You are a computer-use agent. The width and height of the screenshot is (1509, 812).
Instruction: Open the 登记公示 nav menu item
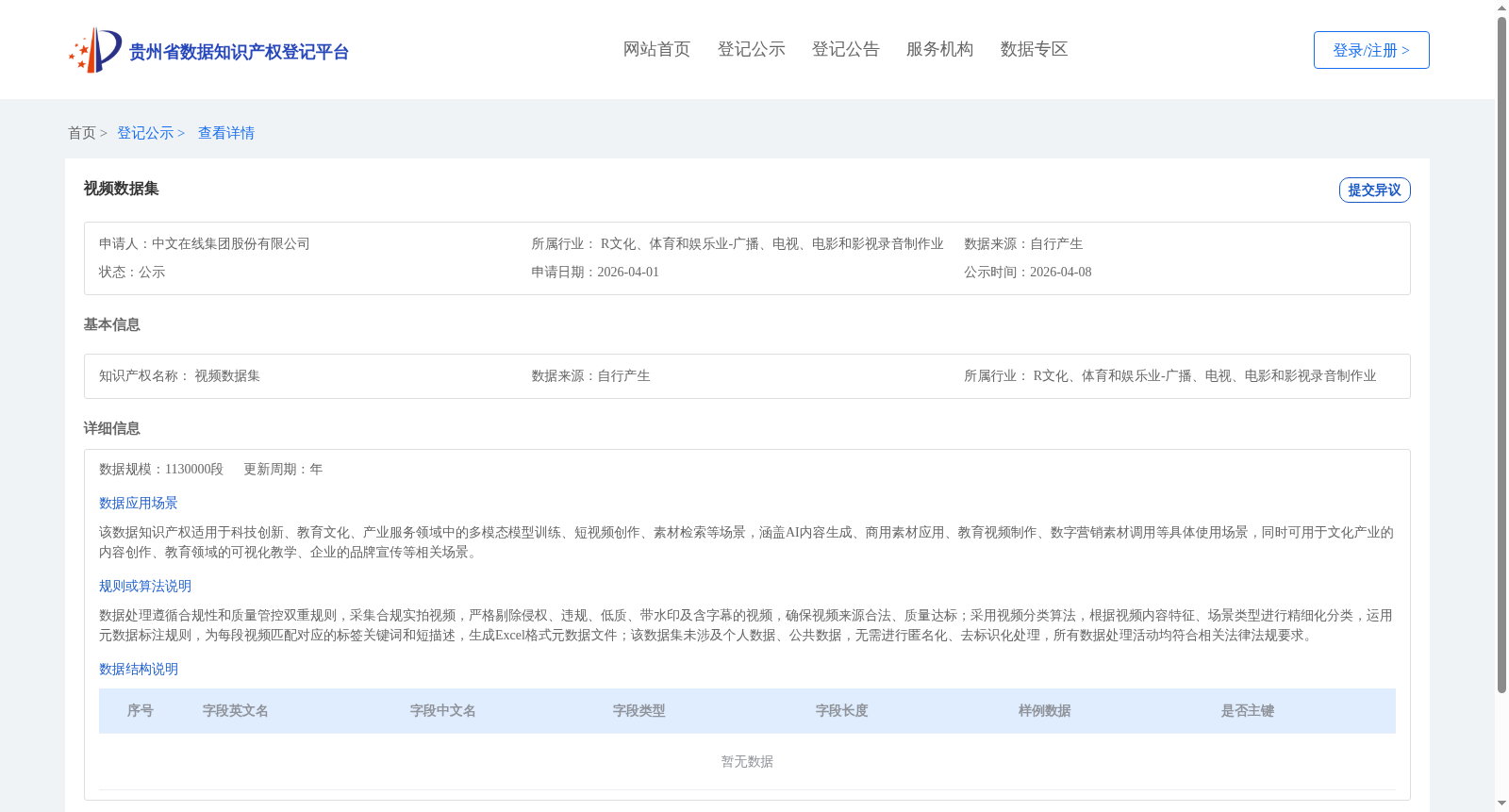751,49
